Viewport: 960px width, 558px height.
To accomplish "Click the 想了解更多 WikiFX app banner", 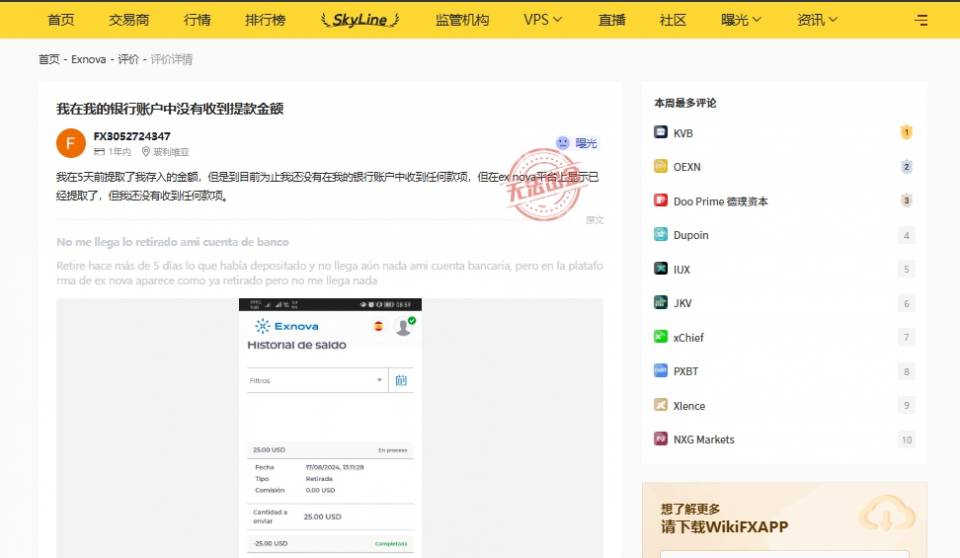I will (784, 520).
